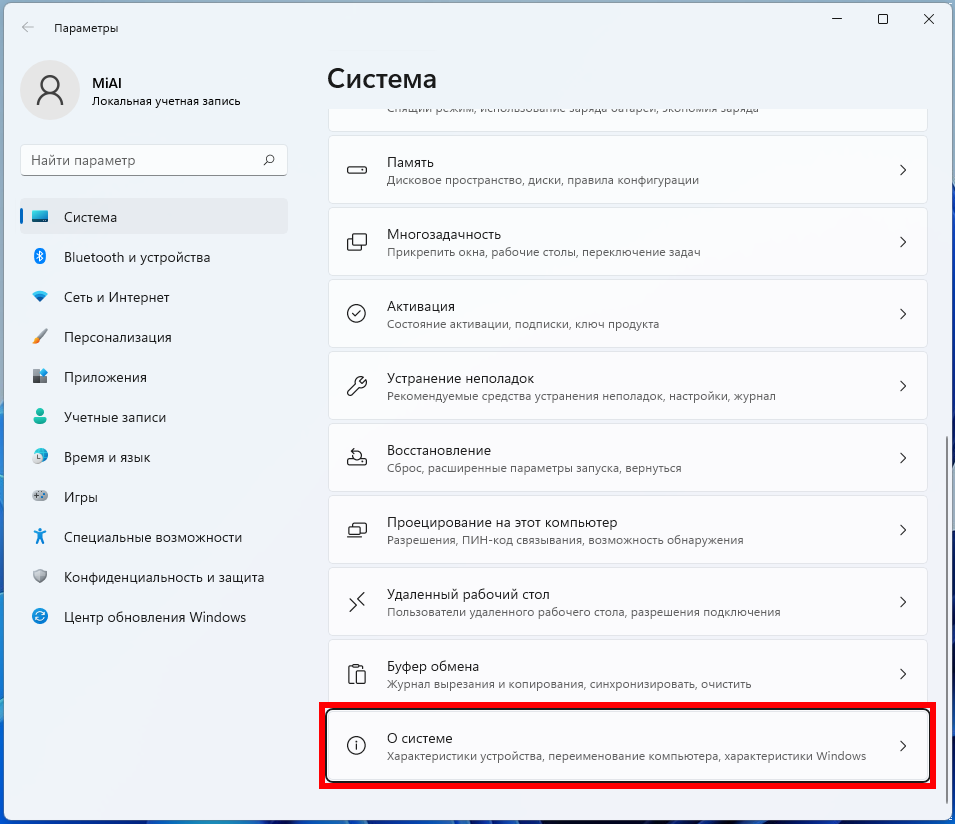Select Учетные записи in the sidebar
This screenshot has width=955, height=824.
click(115, 417)
